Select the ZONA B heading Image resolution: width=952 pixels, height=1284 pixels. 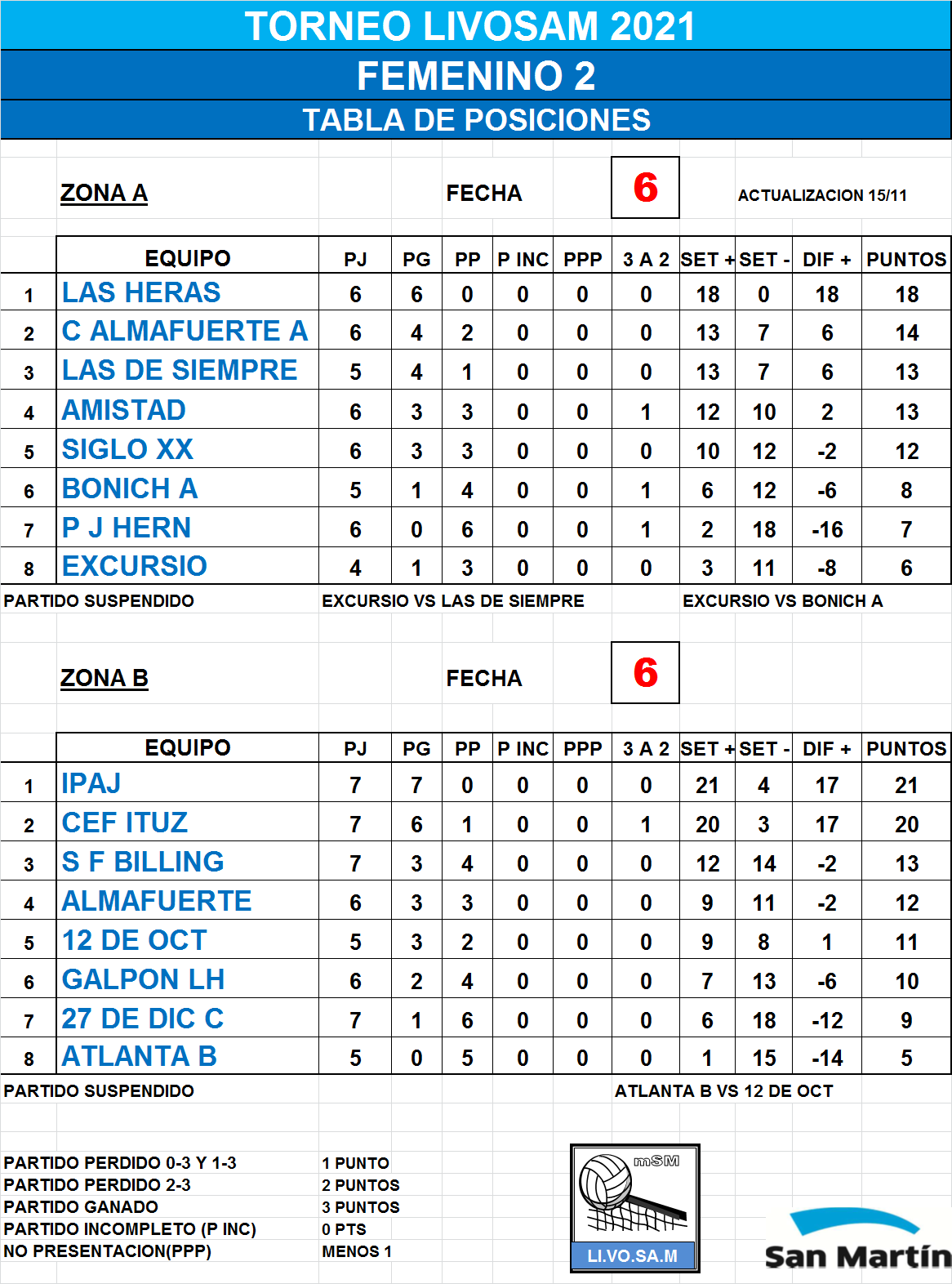105,678
